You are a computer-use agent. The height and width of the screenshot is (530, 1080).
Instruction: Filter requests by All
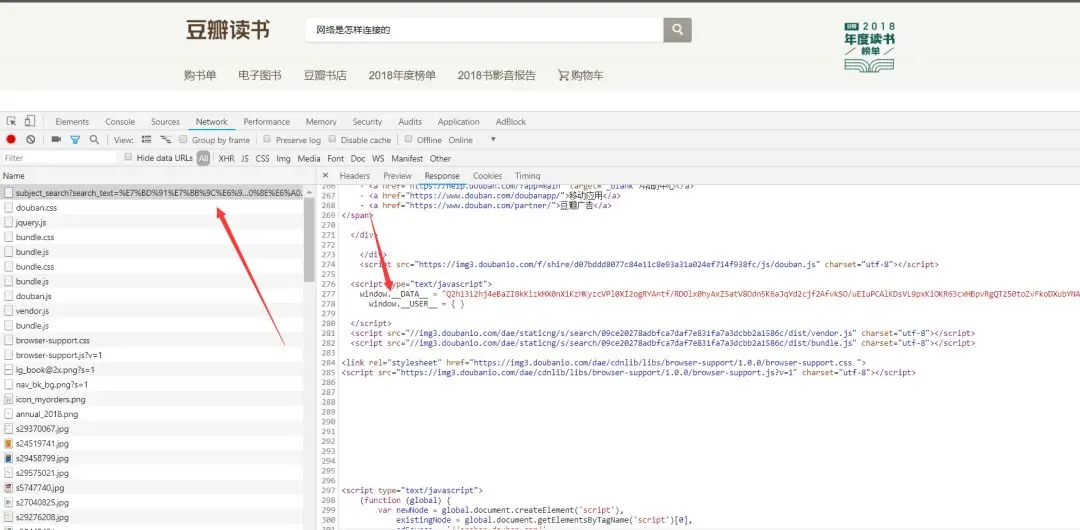pyautogui.click(x=203, y=159)
